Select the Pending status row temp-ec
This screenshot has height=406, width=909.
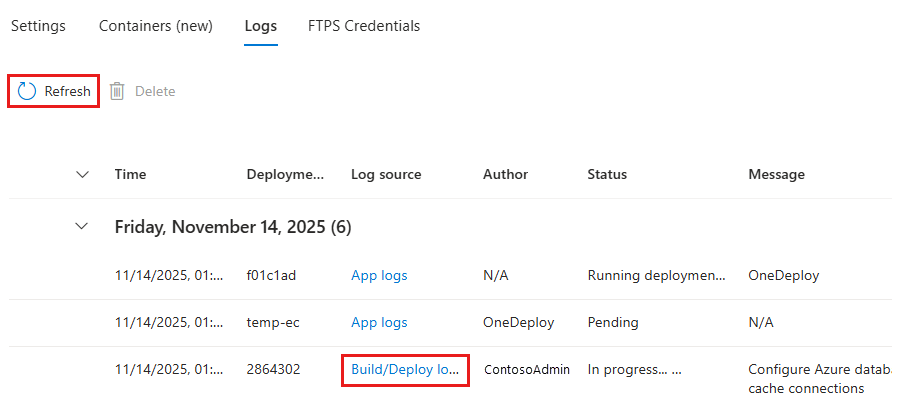[x=612, y=323]
